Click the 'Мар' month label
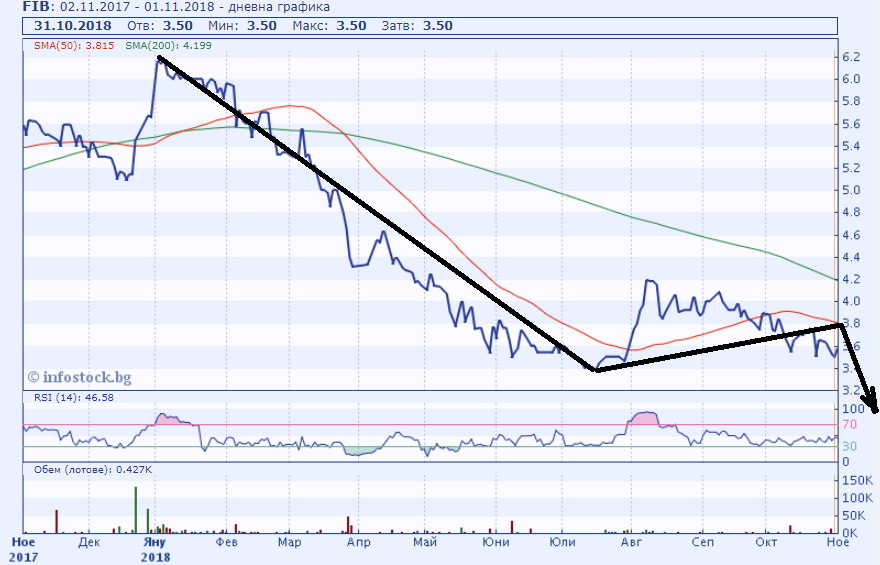880x565 pixels. 290,543
